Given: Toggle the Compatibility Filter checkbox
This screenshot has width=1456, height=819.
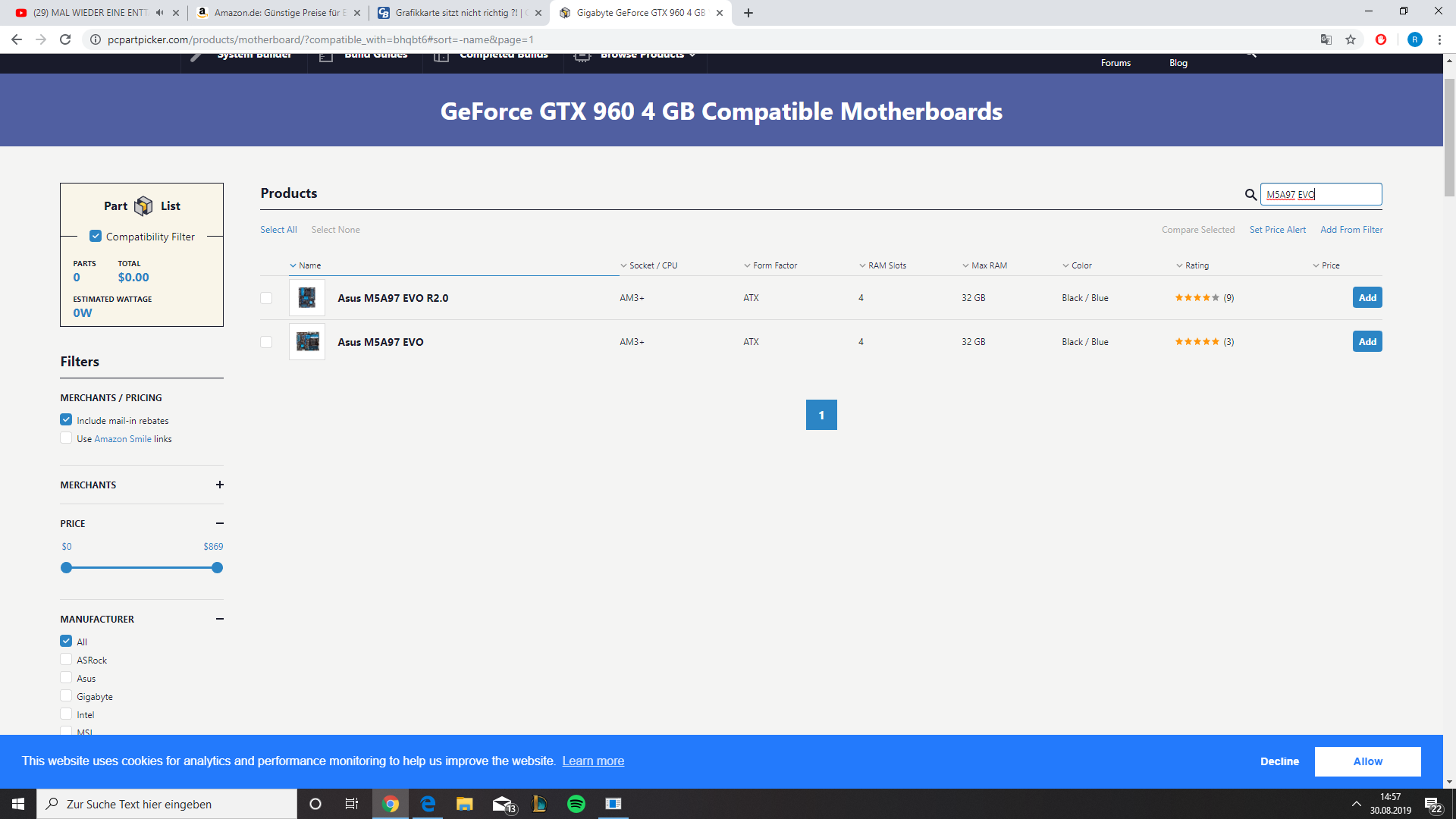Looking at the screenshot, I should tap(96, 237).
